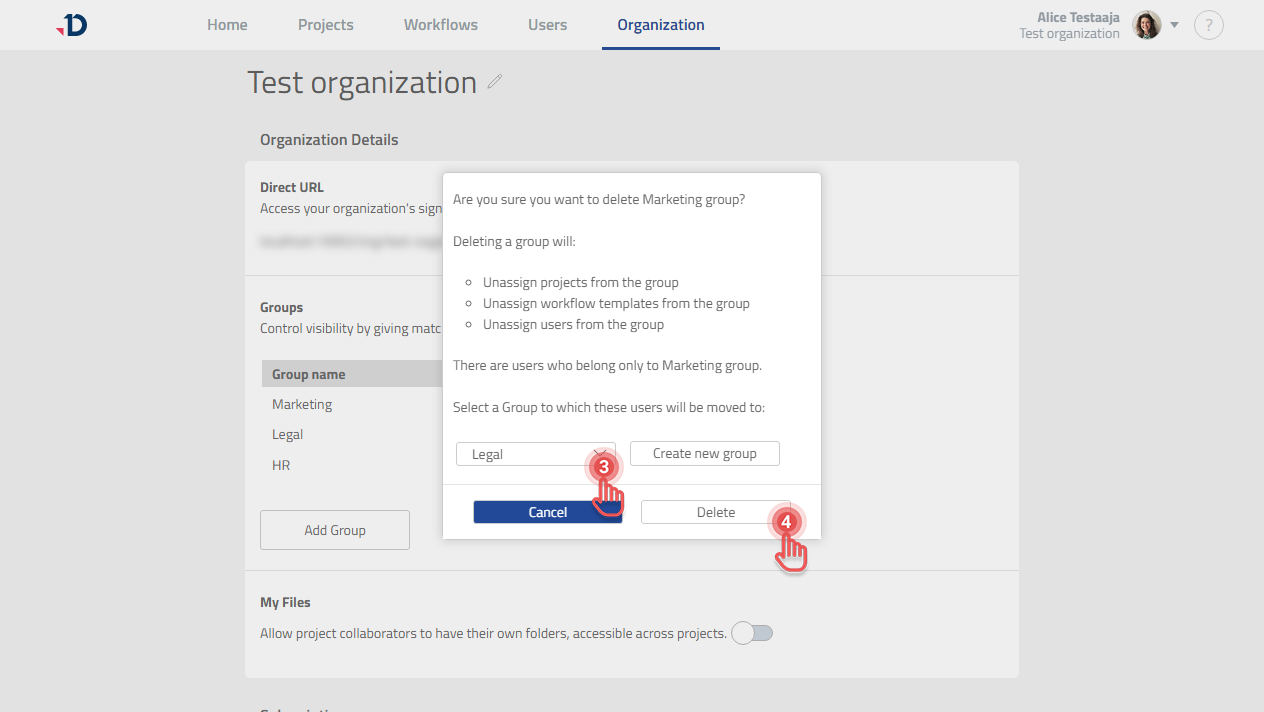Click the pencil to rename Test organization
The image size is (1264, 712).
pyautogui.click(x=495, y=84)
